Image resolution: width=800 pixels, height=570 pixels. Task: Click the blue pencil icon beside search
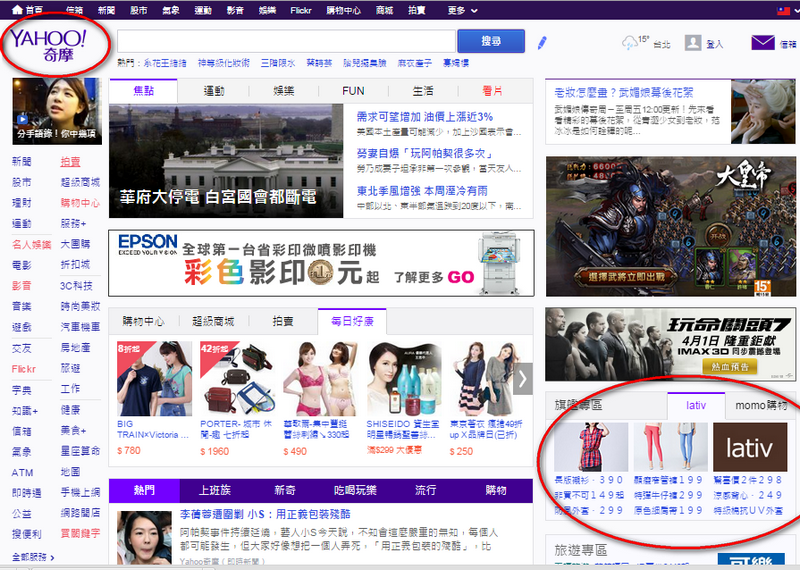[x=542, y=43]
